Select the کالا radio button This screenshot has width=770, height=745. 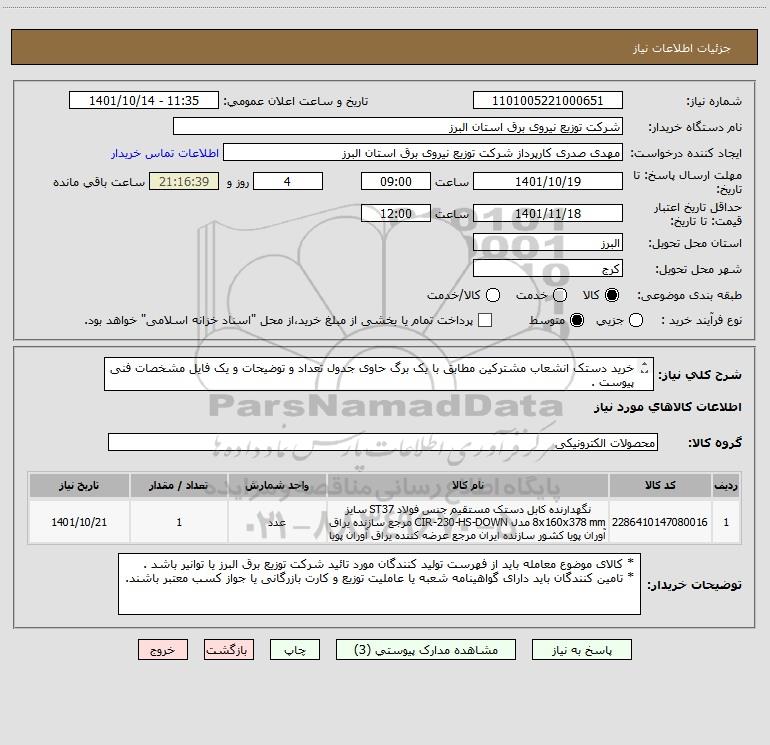tap(612, 295)
